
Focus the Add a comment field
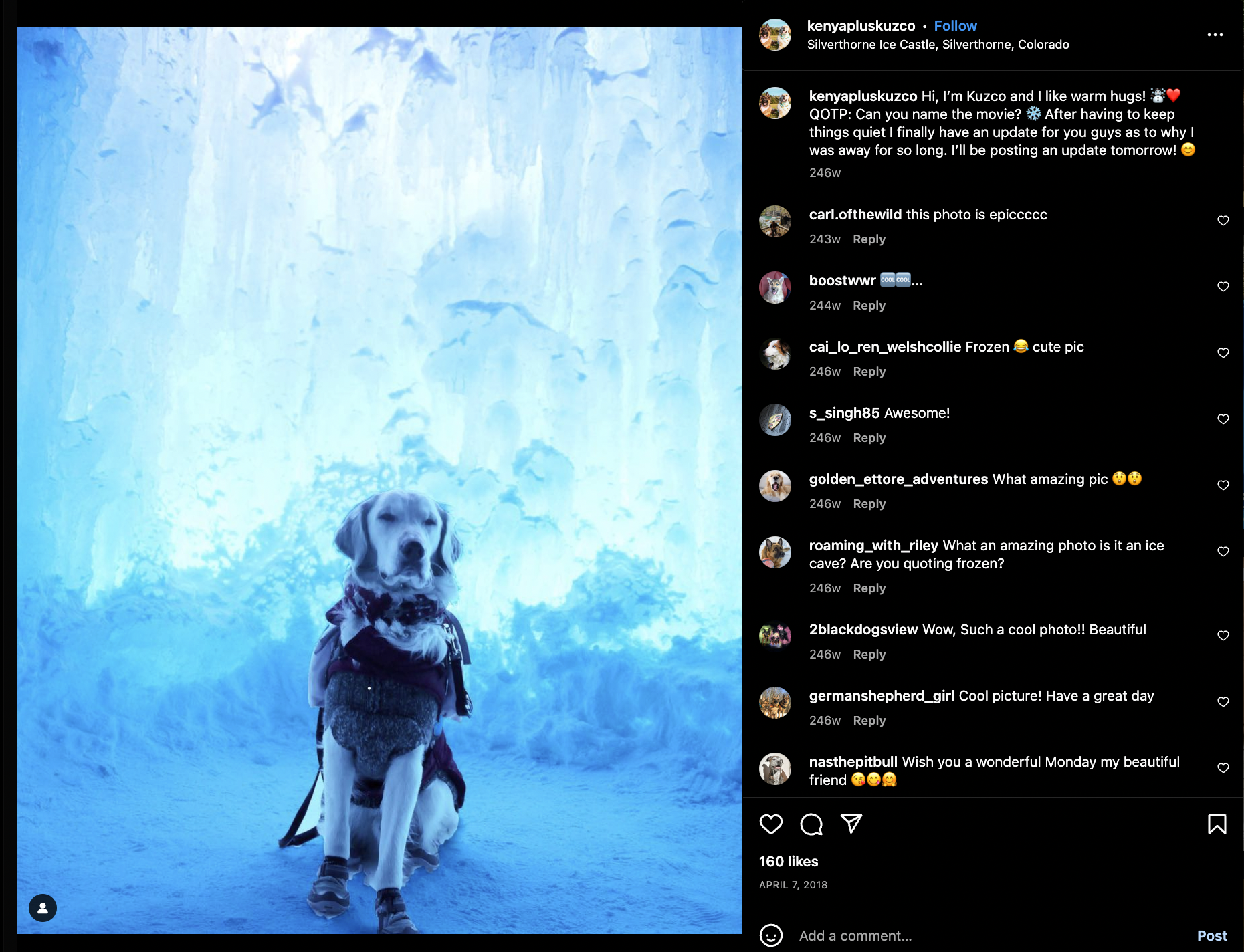click(990, 936)
